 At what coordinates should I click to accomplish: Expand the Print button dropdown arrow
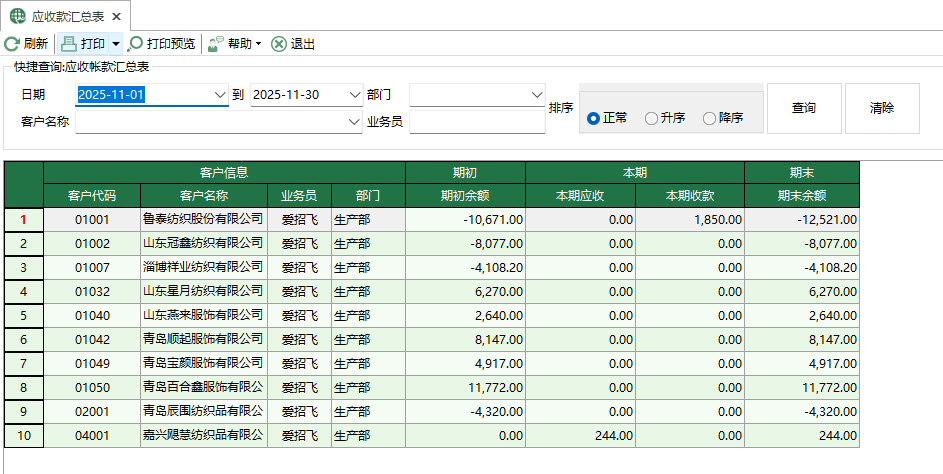(116, 44)
